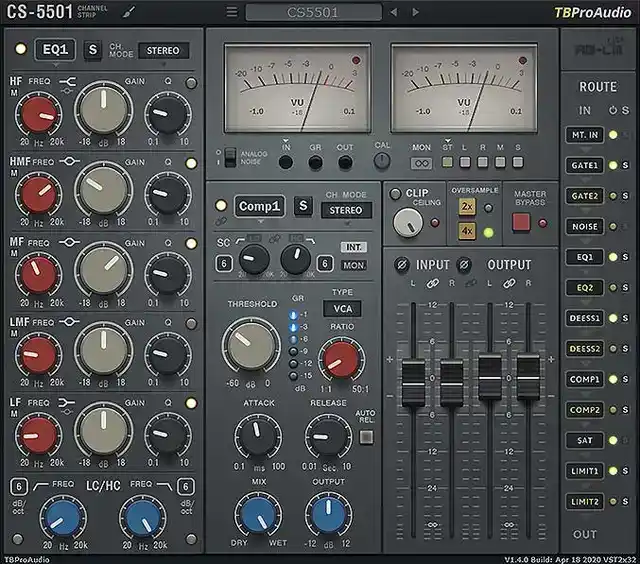Open the hamburger menu next to preset name
Screen dimensions: 640x564
(x=232, y=12)
